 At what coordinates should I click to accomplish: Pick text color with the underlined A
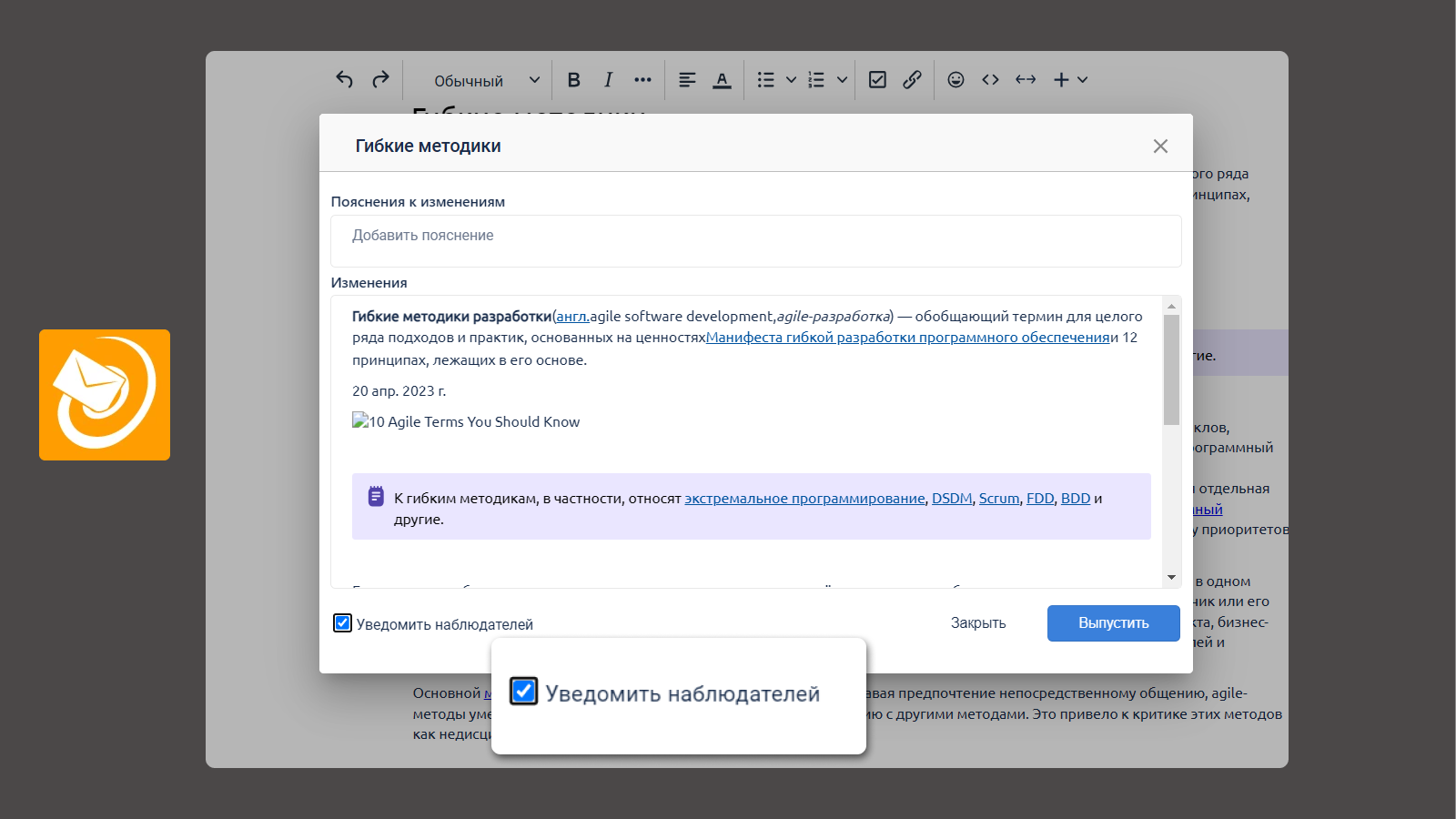[722, 80]
